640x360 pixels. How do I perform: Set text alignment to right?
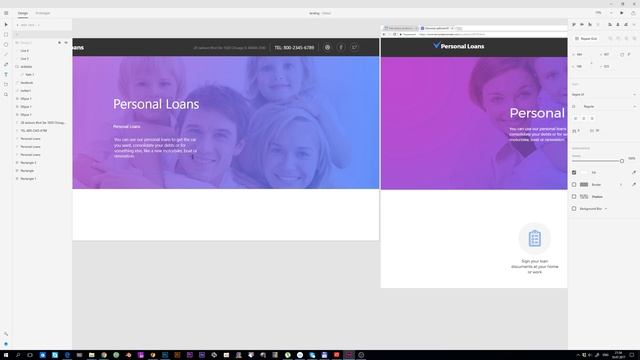click(x=592, y=118)
